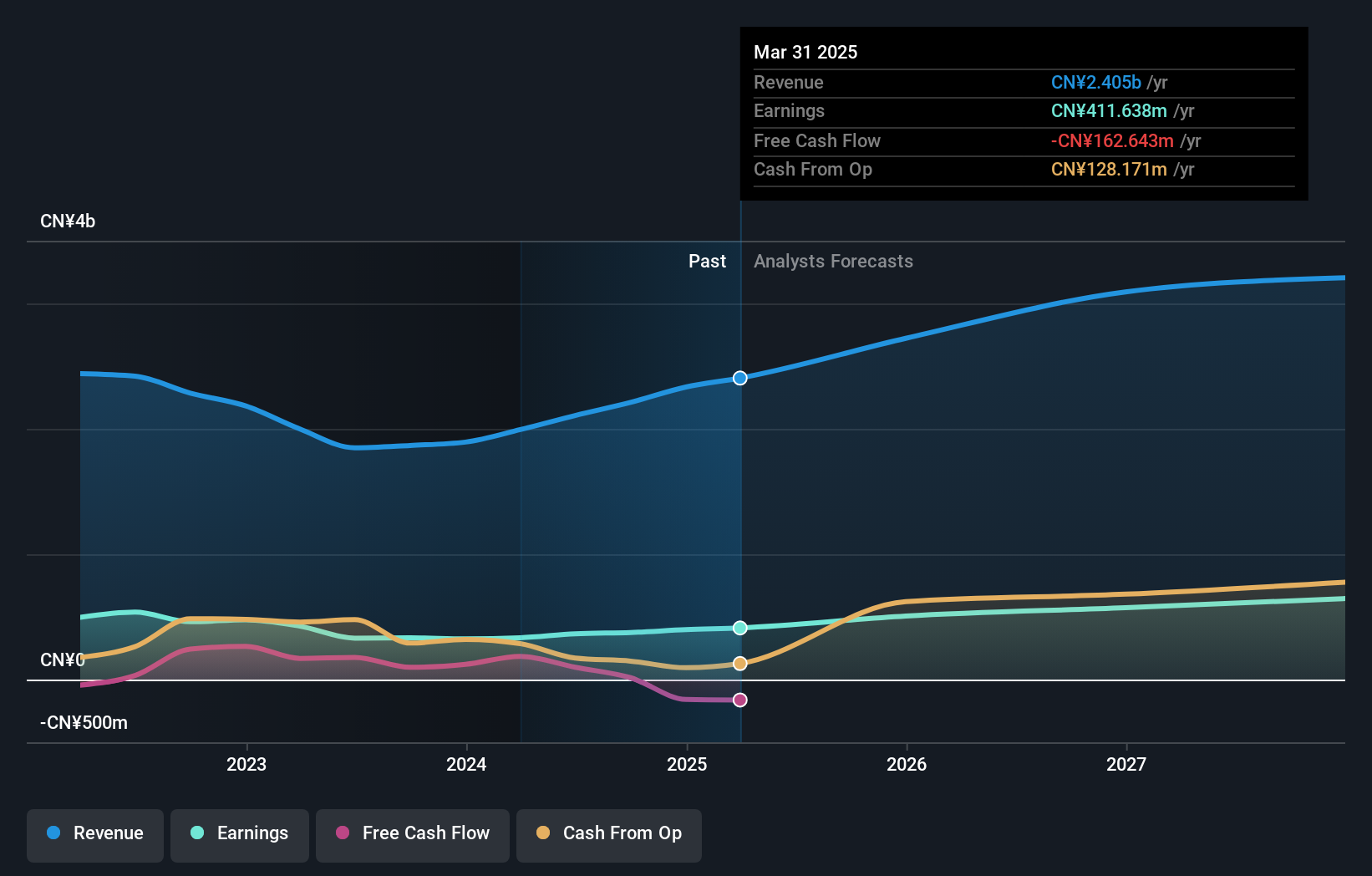Click the 2023 x-axis label
This screenshot has width=1372, height=876.
[246, 764]
